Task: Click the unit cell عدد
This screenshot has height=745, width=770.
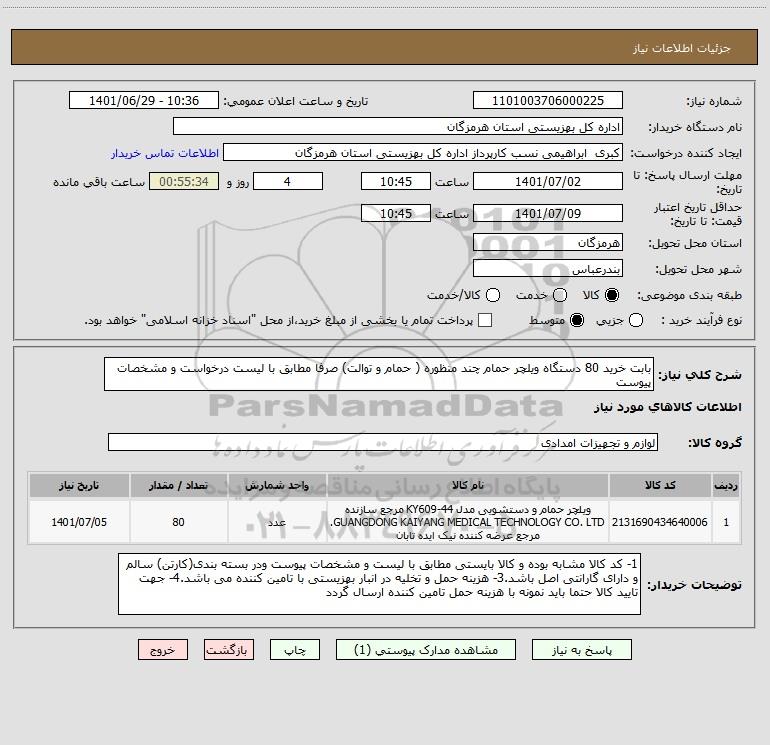Action: (277, 522)
